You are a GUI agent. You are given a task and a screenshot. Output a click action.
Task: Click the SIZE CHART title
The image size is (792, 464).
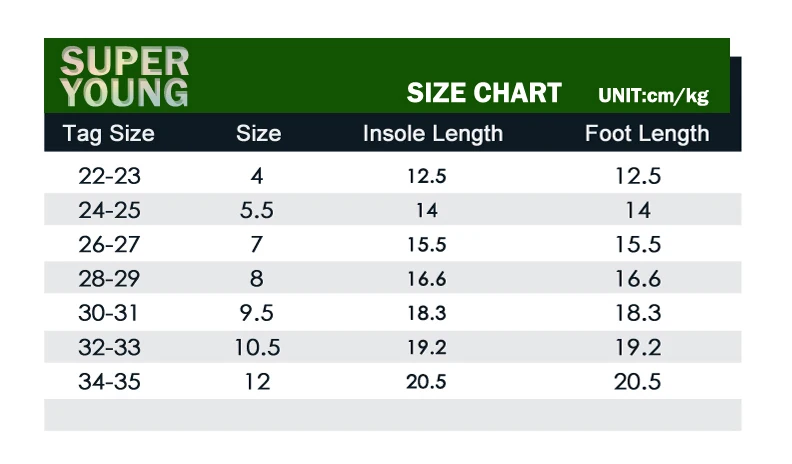click(484, 93)
